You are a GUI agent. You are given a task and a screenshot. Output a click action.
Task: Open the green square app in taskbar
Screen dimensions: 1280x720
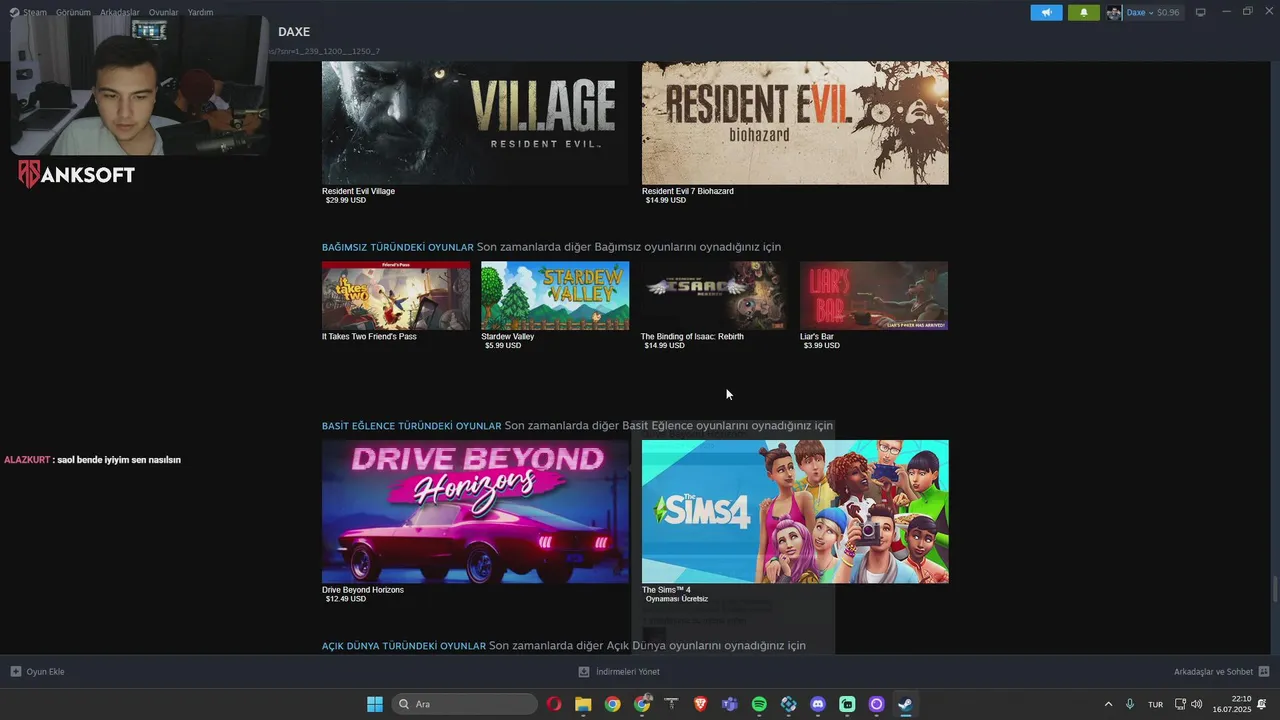click(847, 704)
